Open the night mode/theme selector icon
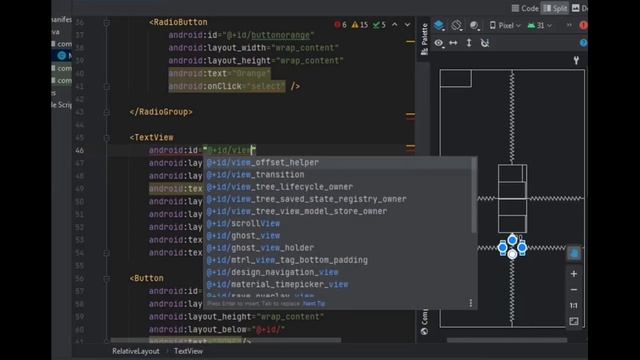Screen dimensions: 640x360 (x=474, y=25)
